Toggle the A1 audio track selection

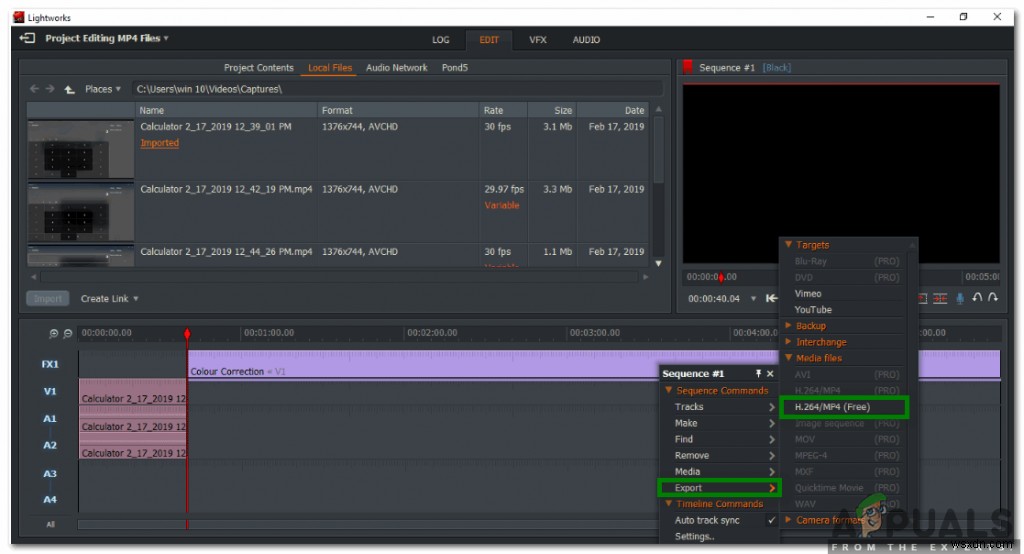[x=49, y=419]
